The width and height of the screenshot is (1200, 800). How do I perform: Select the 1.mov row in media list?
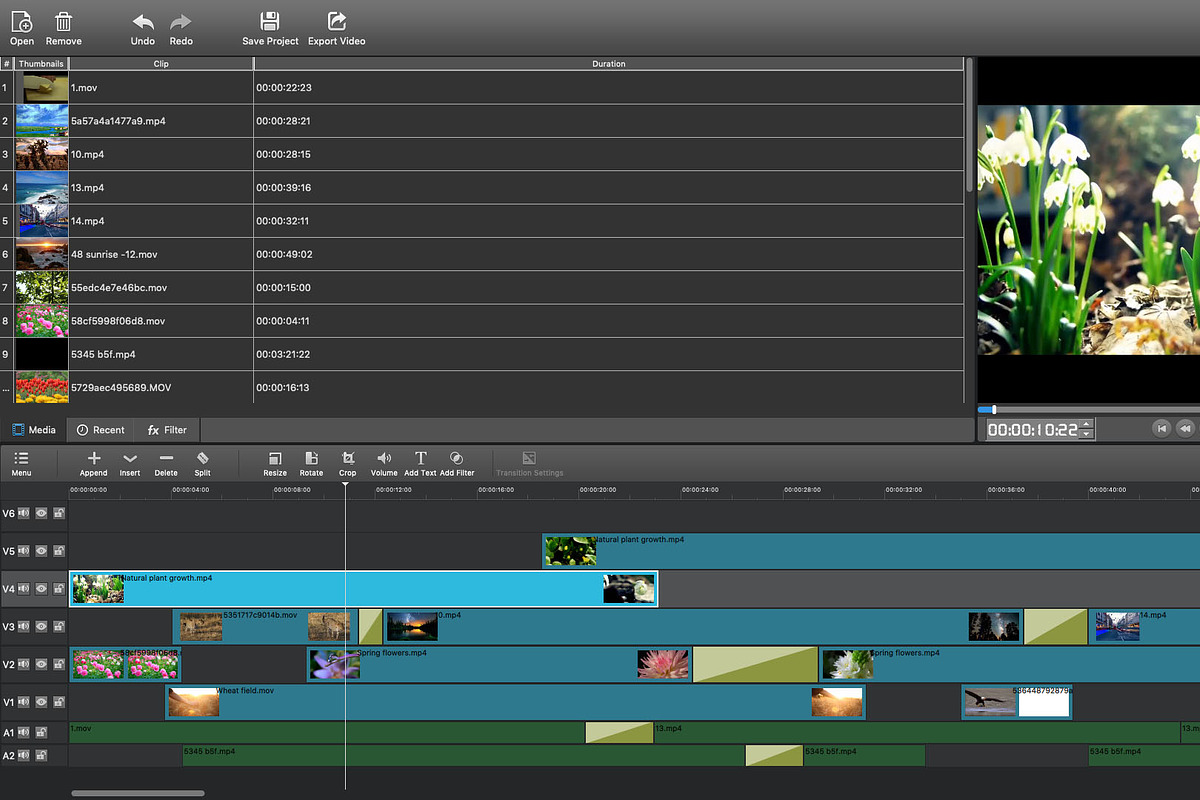click(x=483, y=88)
